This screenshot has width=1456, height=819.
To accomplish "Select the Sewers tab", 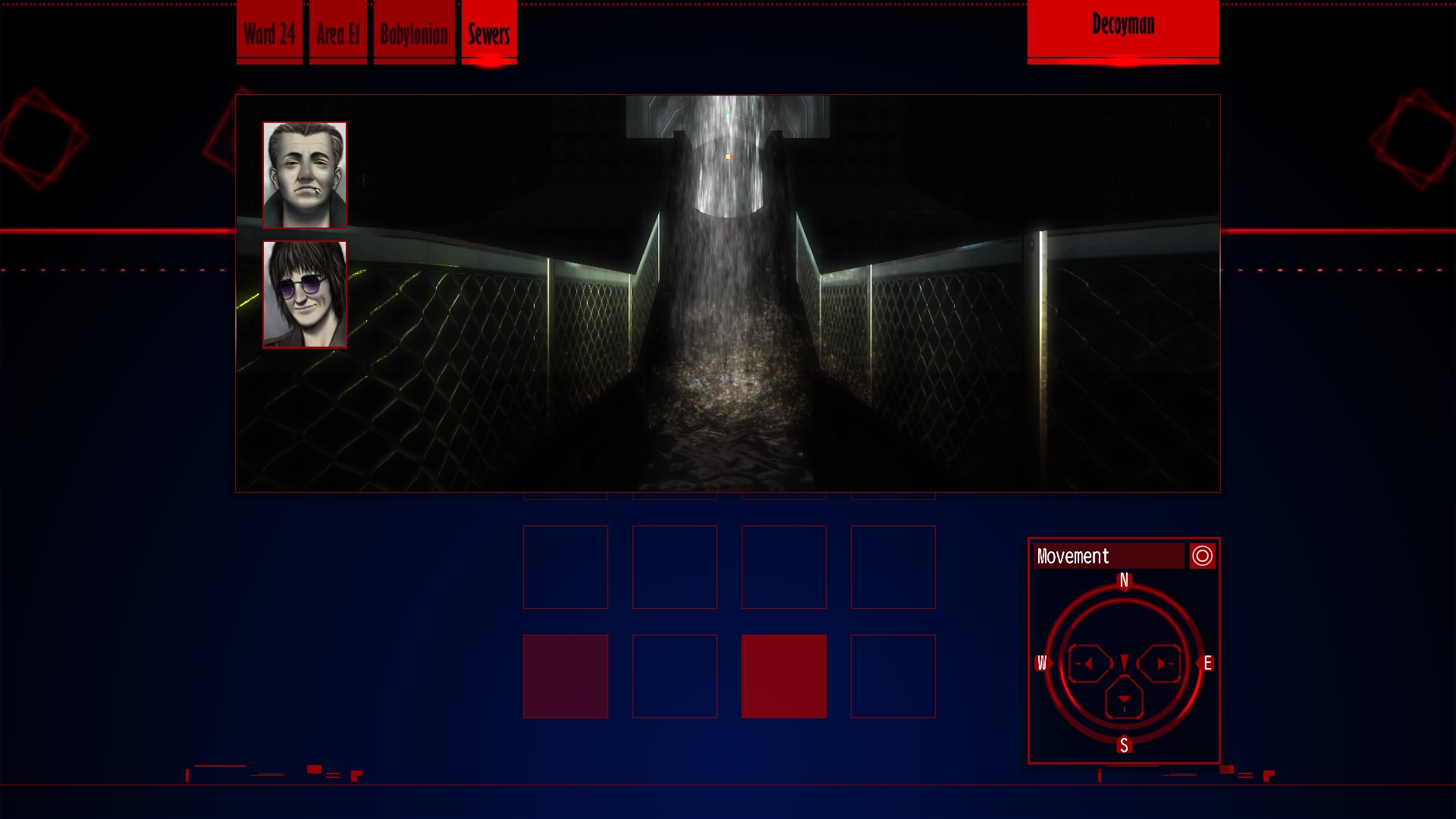I will click(489, 33).
